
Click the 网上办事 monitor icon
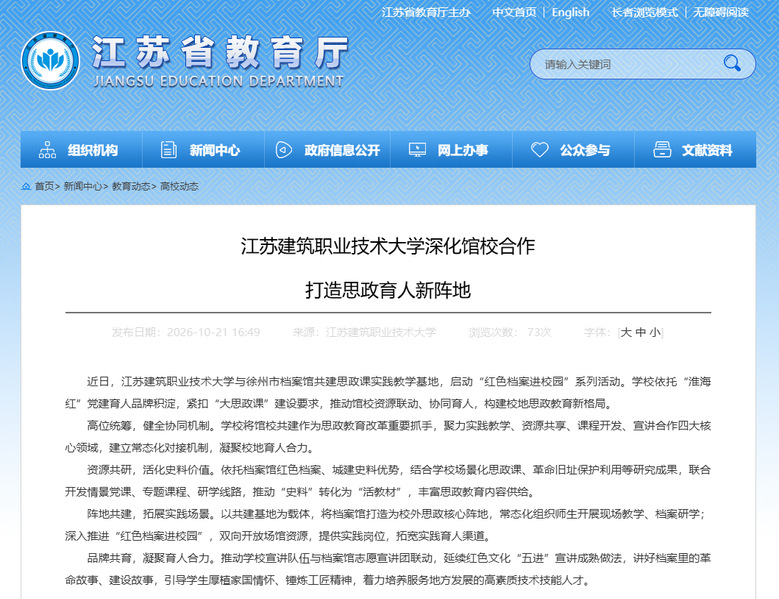tap(417, 150)
